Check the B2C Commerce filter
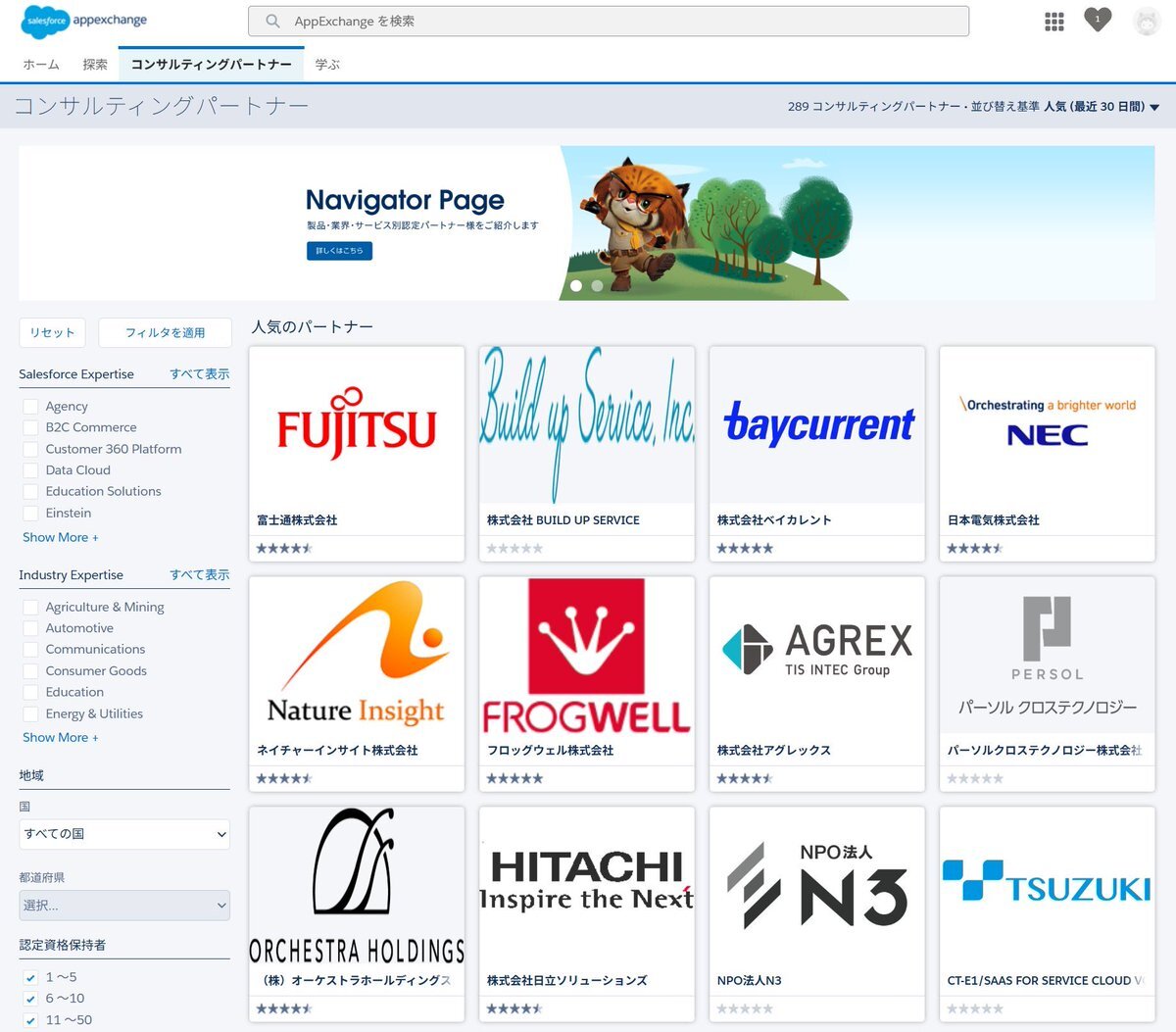 (30, 427)
